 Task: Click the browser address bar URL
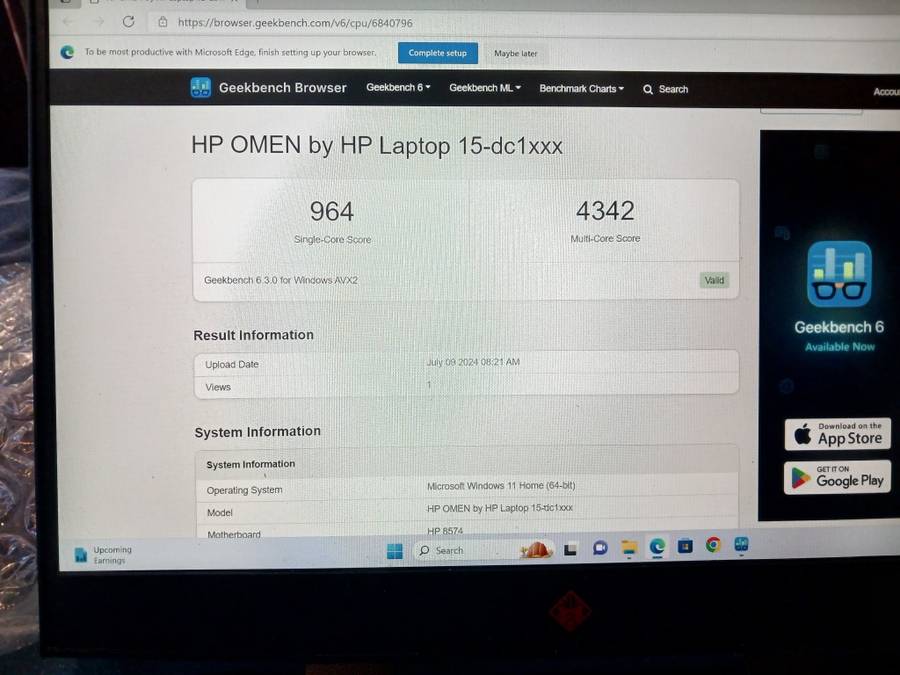[x=295, y=22]
